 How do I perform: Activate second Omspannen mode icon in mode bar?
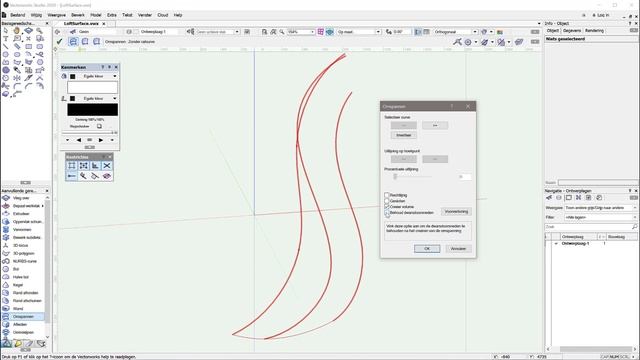pyautogui.click(x=85, y=42)
